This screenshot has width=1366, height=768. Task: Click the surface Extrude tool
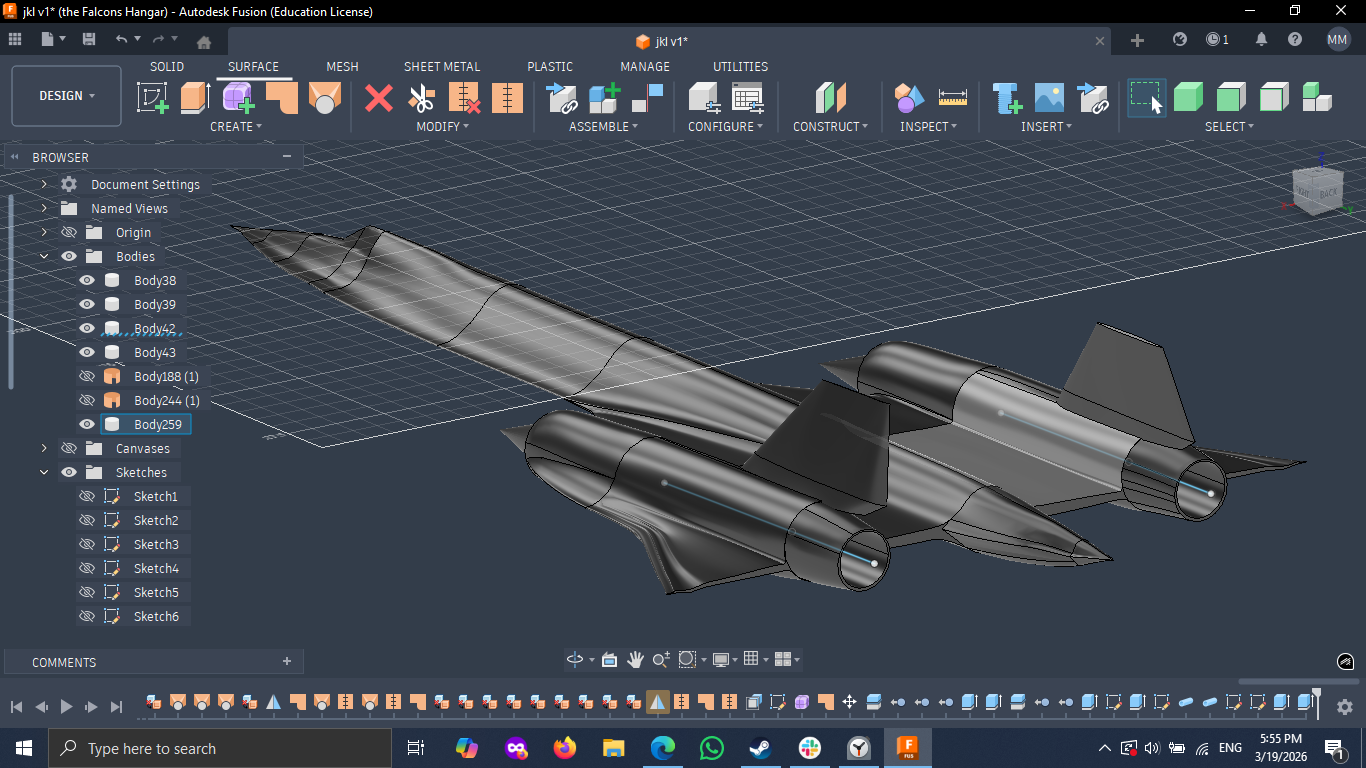[x=195, y=98]
